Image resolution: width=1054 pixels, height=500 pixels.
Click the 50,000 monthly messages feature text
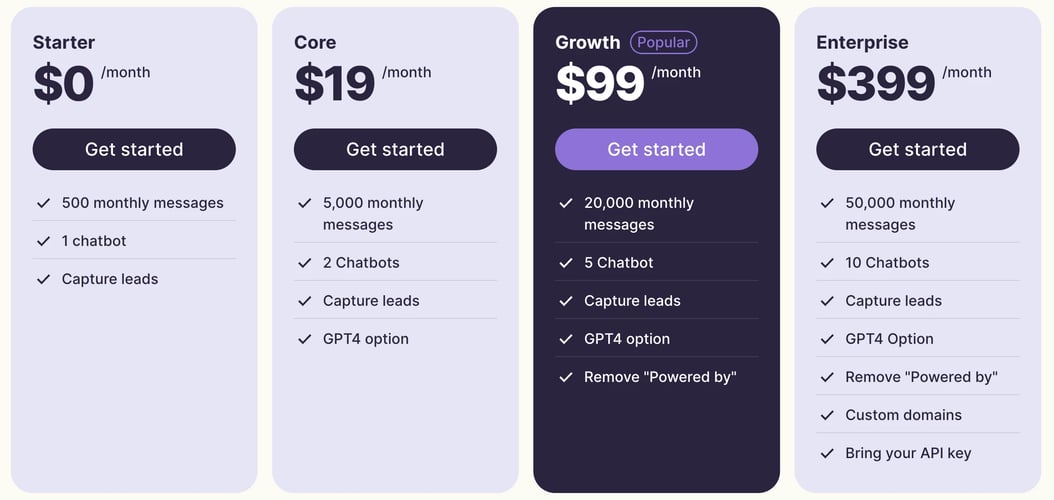900,214
